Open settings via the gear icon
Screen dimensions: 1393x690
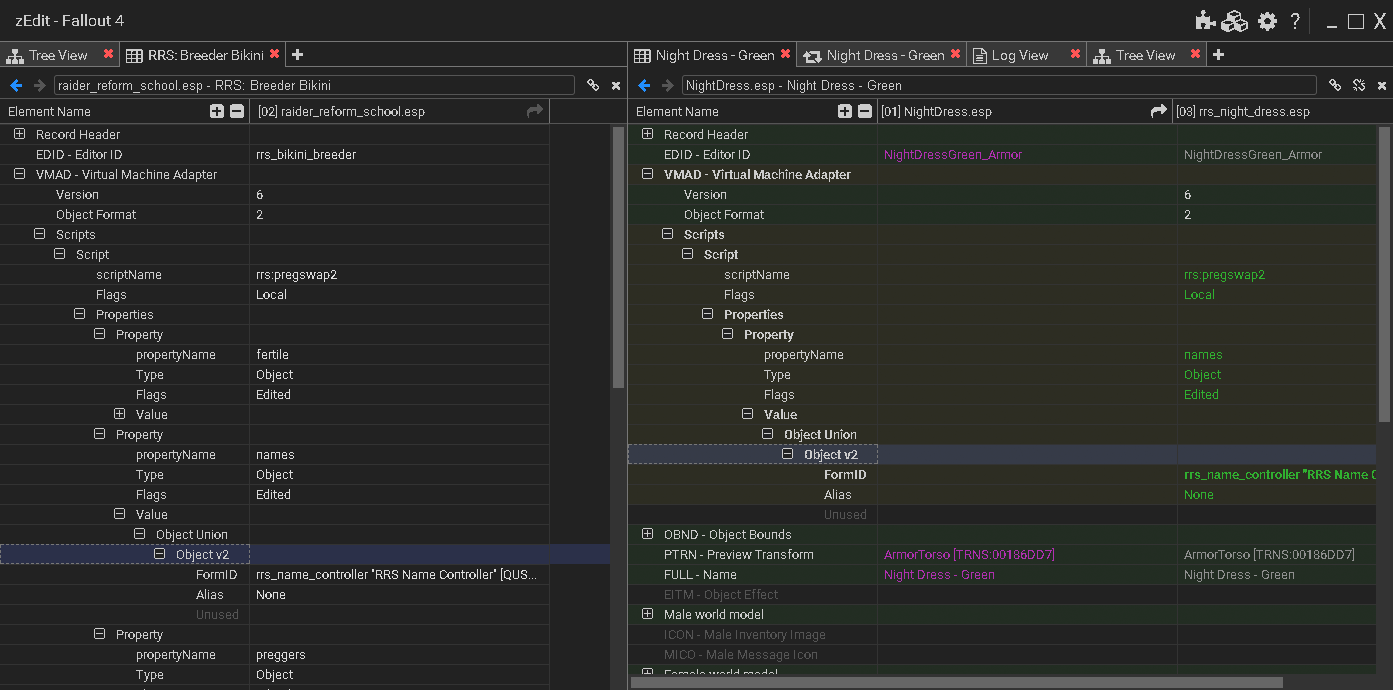tap(1267, 21)
